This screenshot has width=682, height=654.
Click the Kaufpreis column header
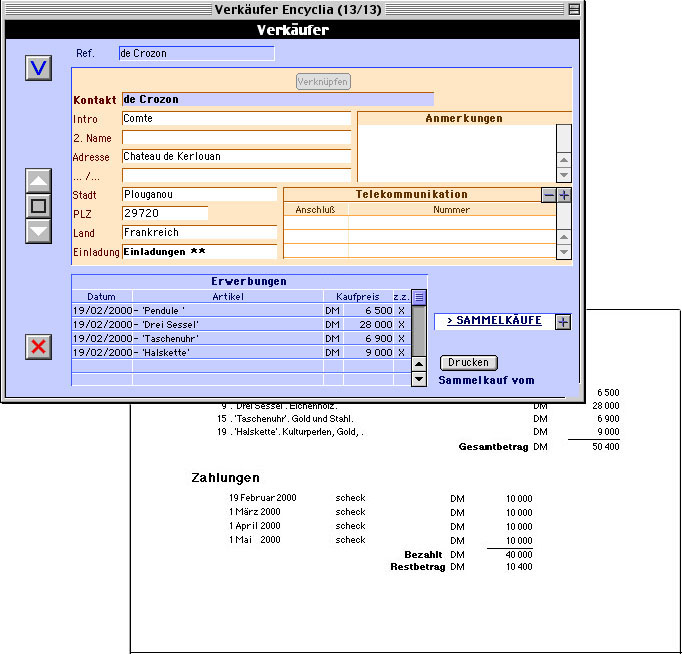point(358,297)
